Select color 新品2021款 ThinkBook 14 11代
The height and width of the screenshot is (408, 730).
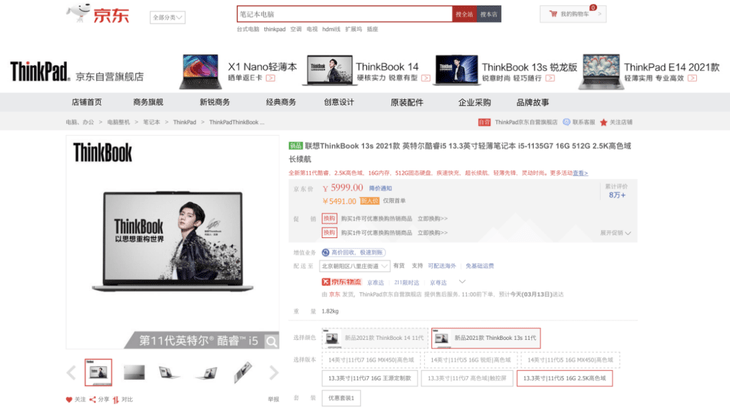(x=375, y=338)
